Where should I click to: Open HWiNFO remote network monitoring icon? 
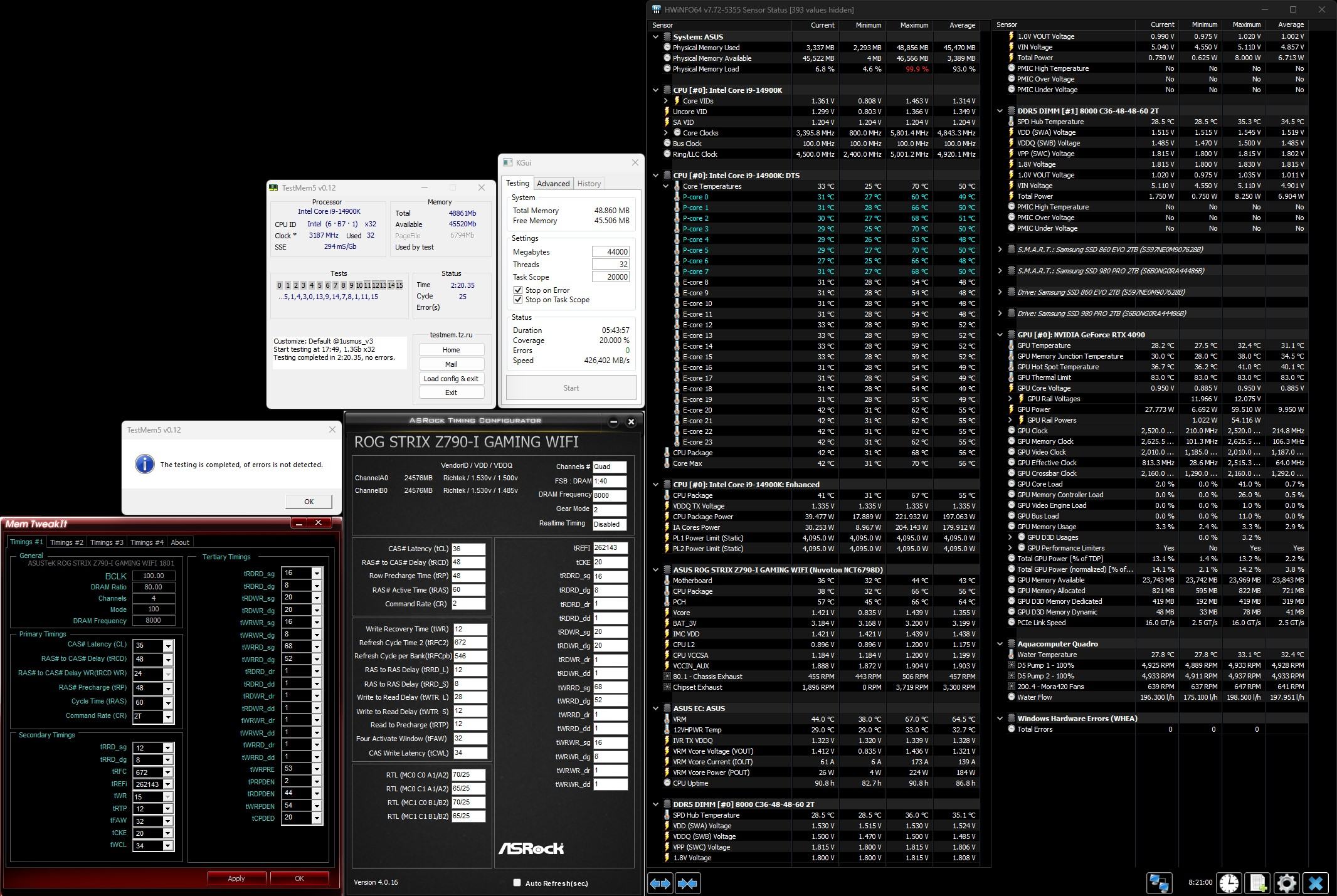[x=1160, y=883]
